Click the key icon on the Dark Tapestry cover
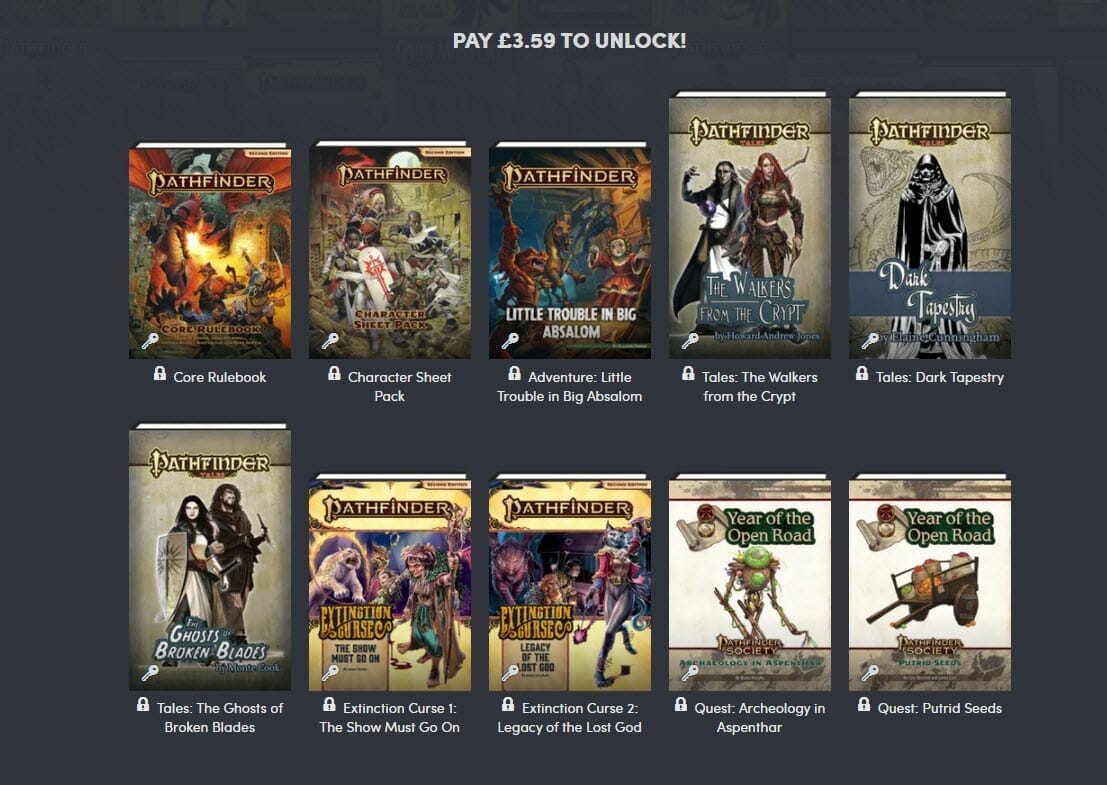 [x=870, y=342]
